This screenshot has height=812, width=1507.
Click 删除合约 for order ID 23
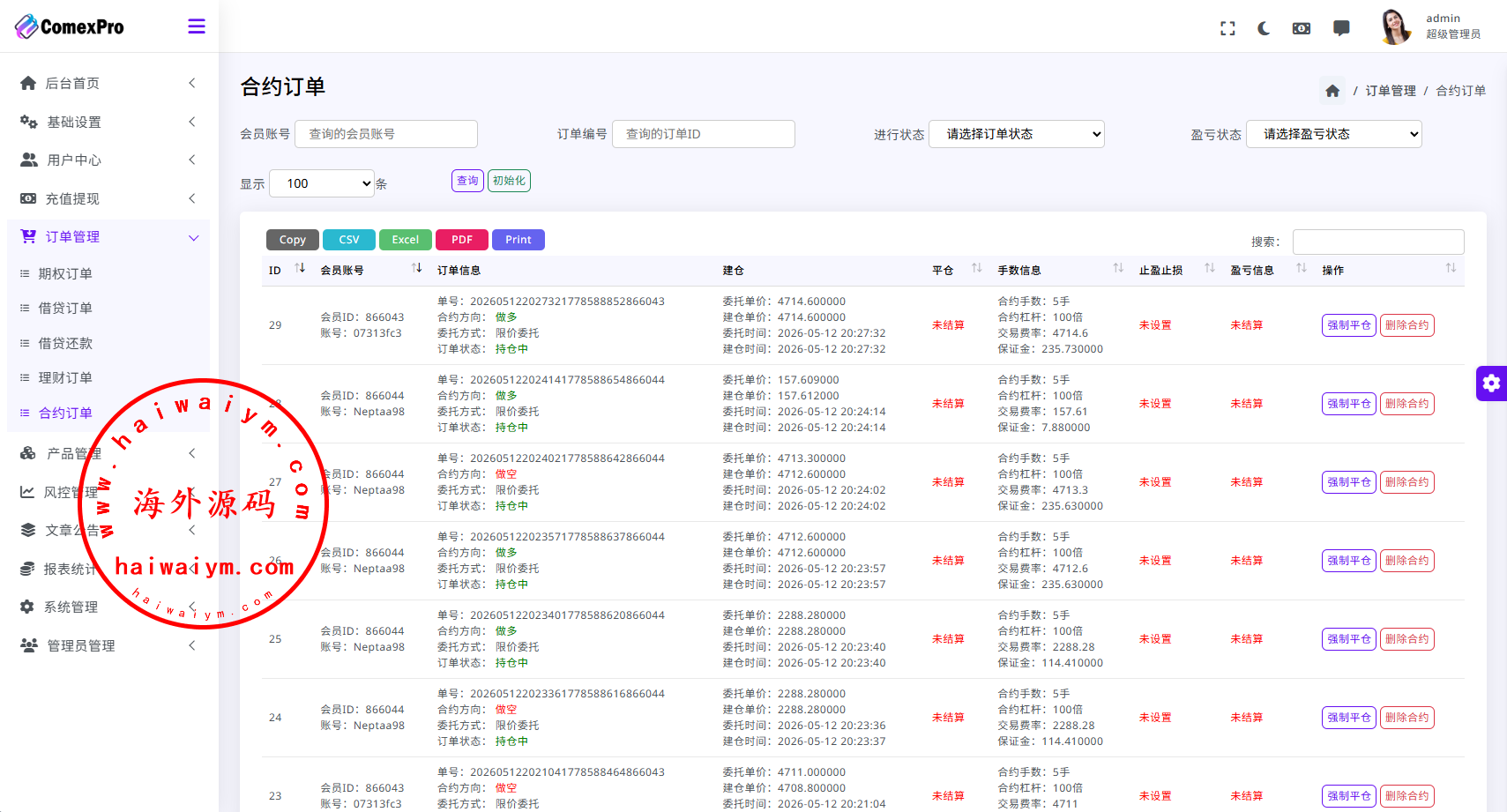[x=1407, y=796]
